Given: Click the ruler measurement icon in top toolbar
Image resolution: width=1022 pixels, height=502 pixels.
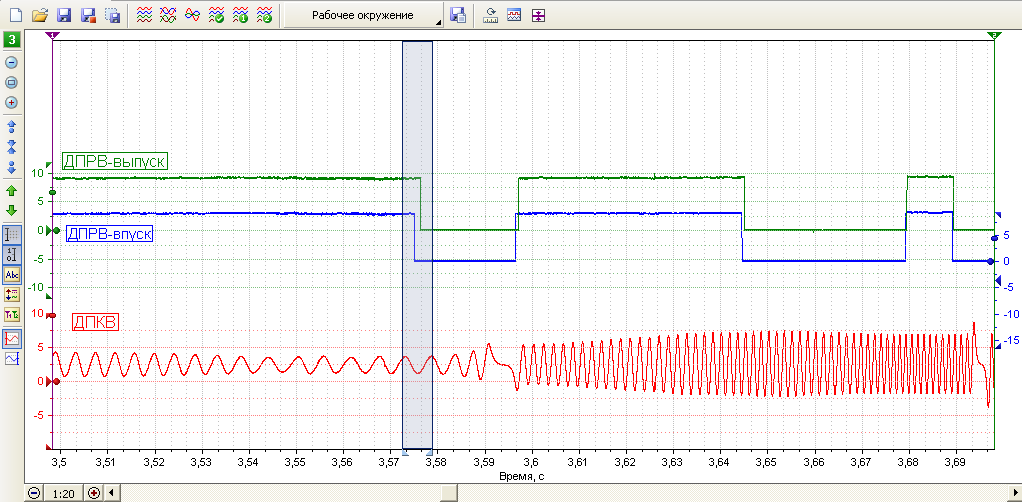Looking at the screenshot, I should coord(490,16).
